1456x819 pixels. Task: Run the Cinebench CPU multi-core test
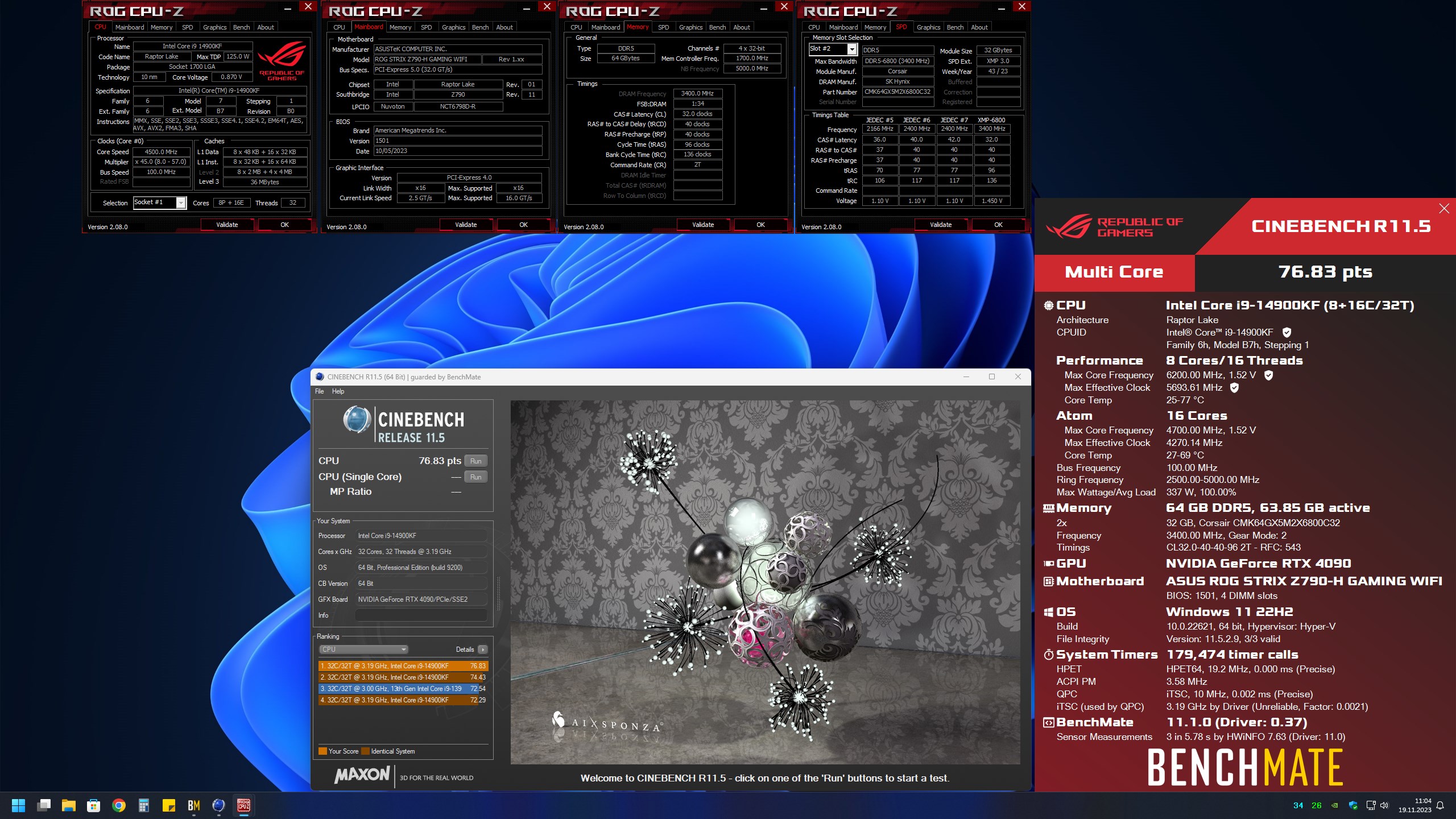coord(475,461)
